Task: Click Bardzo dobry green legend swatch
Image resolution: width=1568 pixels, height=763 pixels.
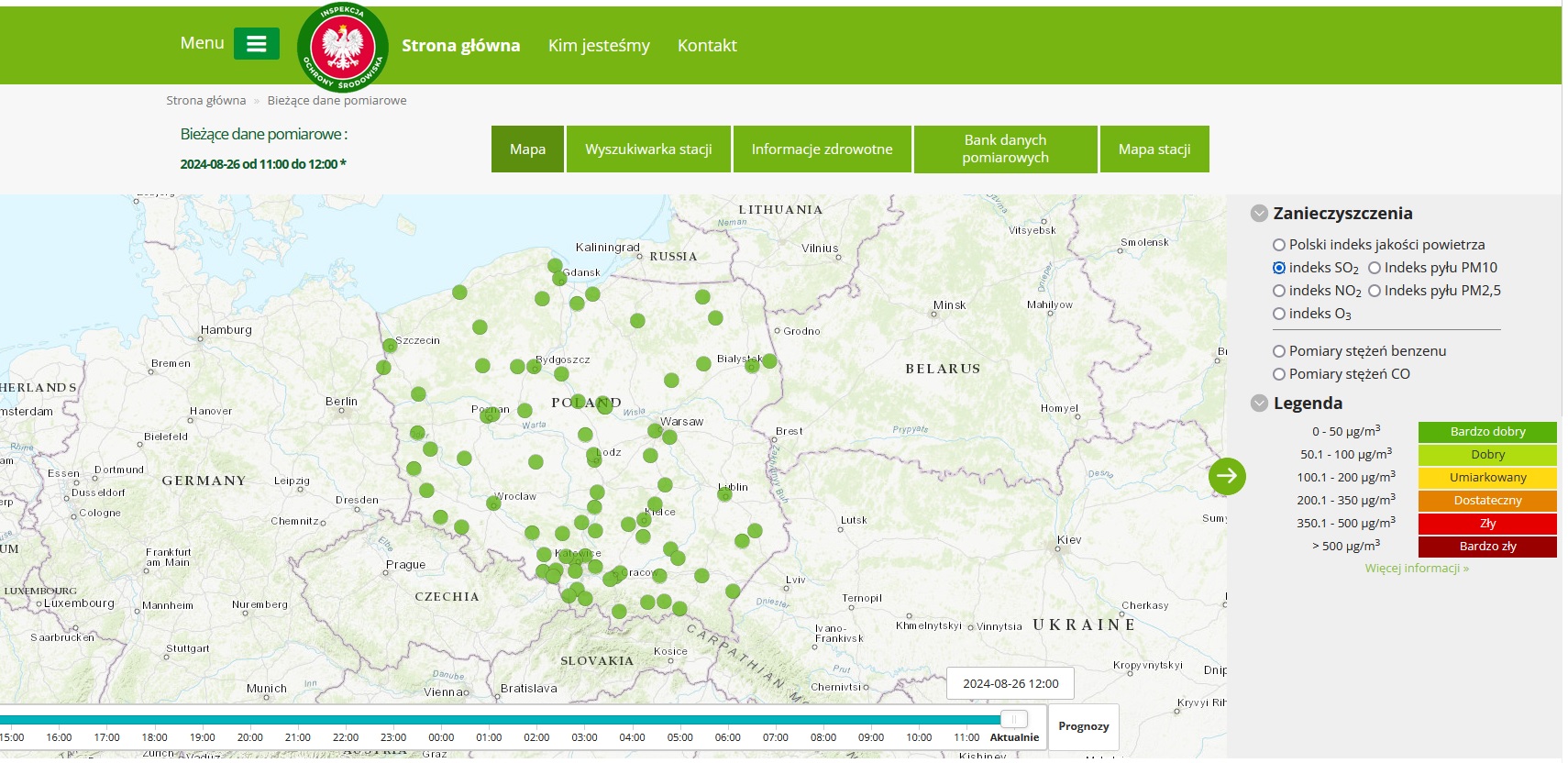Action: click(x=1487, y=432)
